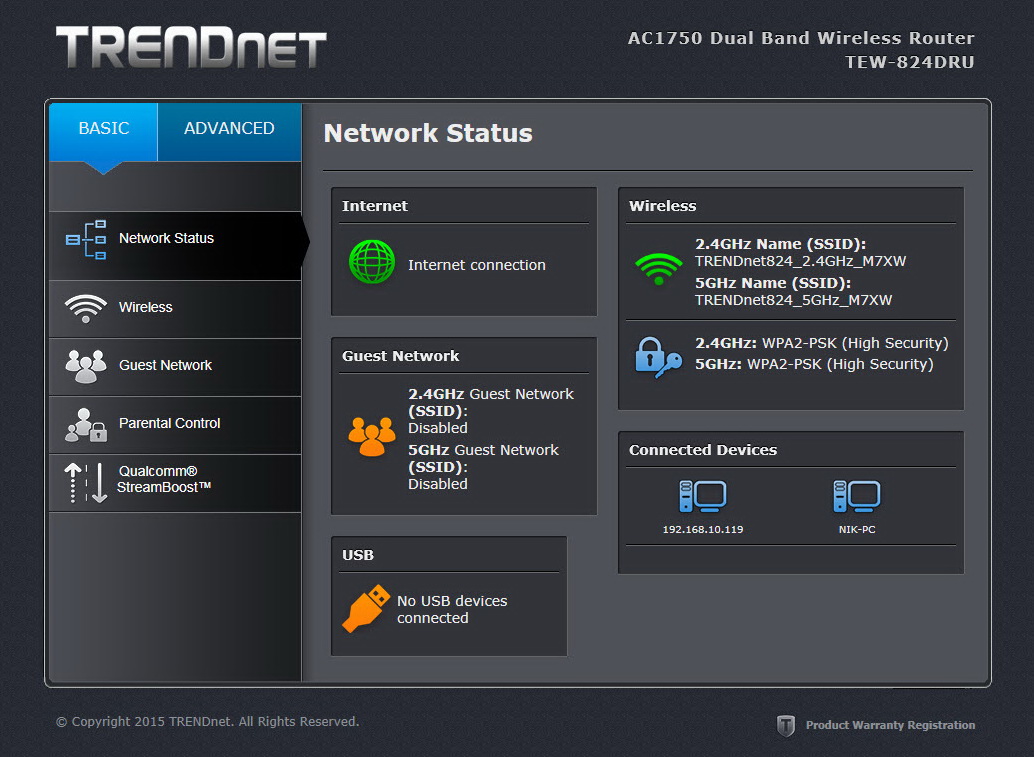Open the Wireless sidebar menu item
This screenshot has width=1034, height=757.
pos(175,309)
